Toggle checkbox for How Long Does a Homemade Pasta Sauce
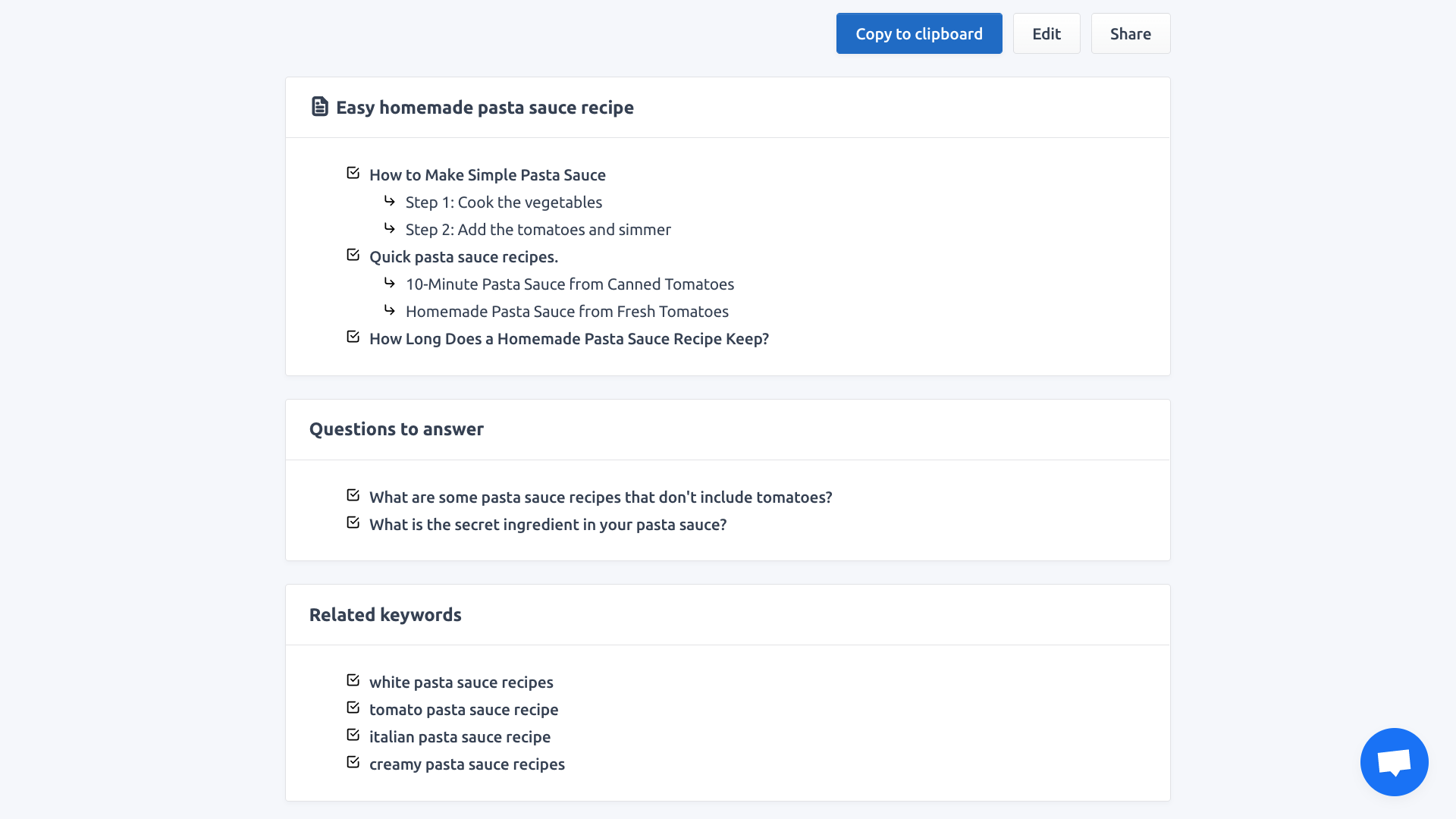 [x=353, y=337]
